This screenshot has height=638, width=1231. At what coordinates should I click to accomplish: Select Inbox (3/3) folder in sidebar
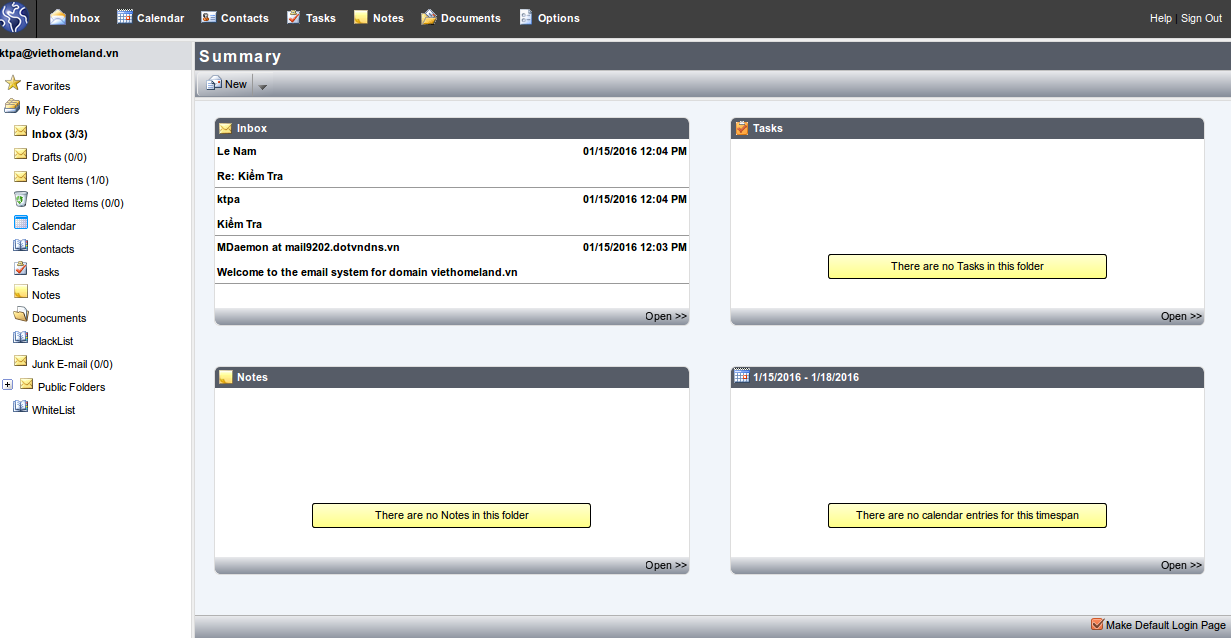pyautogui.click(x=59, y=134)
